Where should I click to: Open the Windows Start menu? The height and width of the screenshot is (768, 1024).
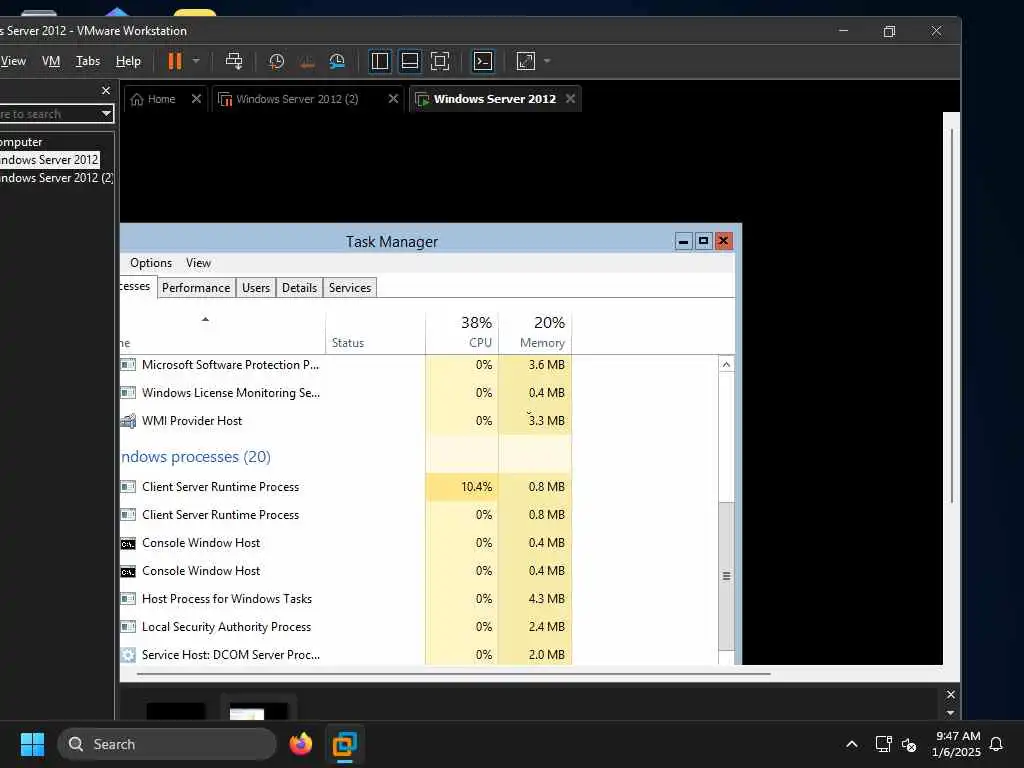pos(32,744)
